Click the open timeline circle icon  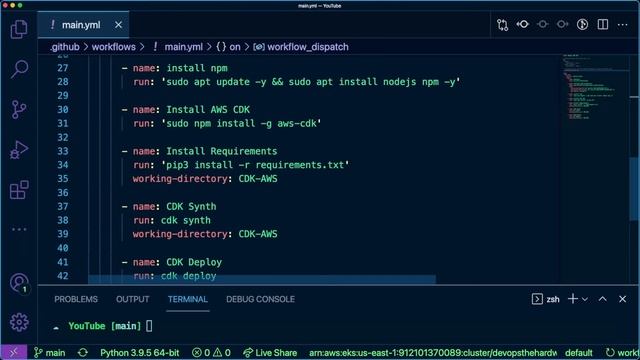tap(582, 24)
